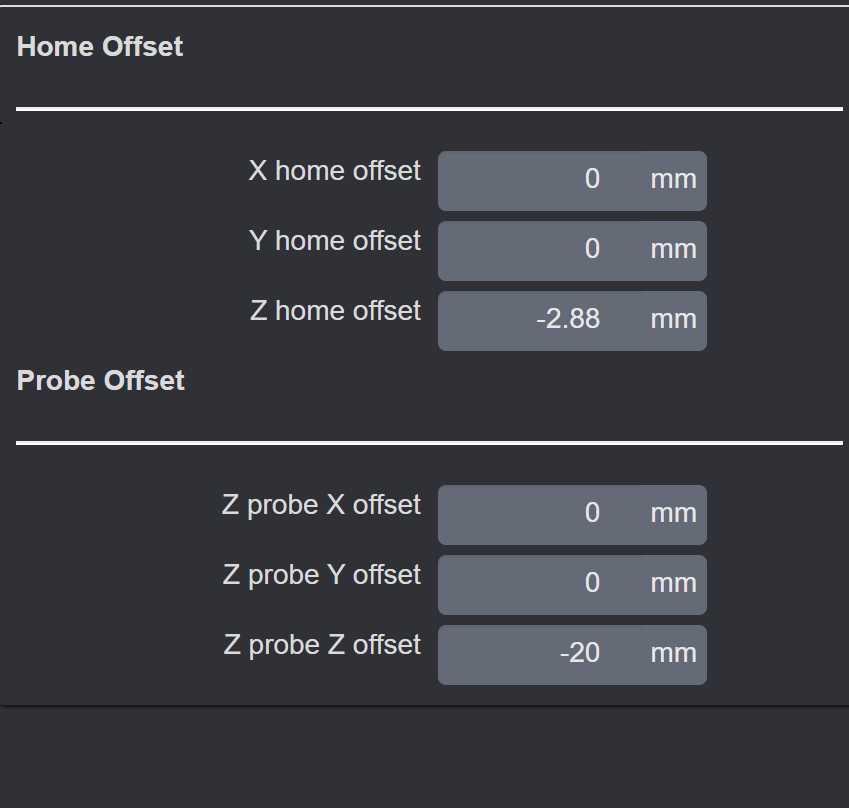Click the "X home offset" label
This screenshot has width=849, height=808.
point(335,171)
